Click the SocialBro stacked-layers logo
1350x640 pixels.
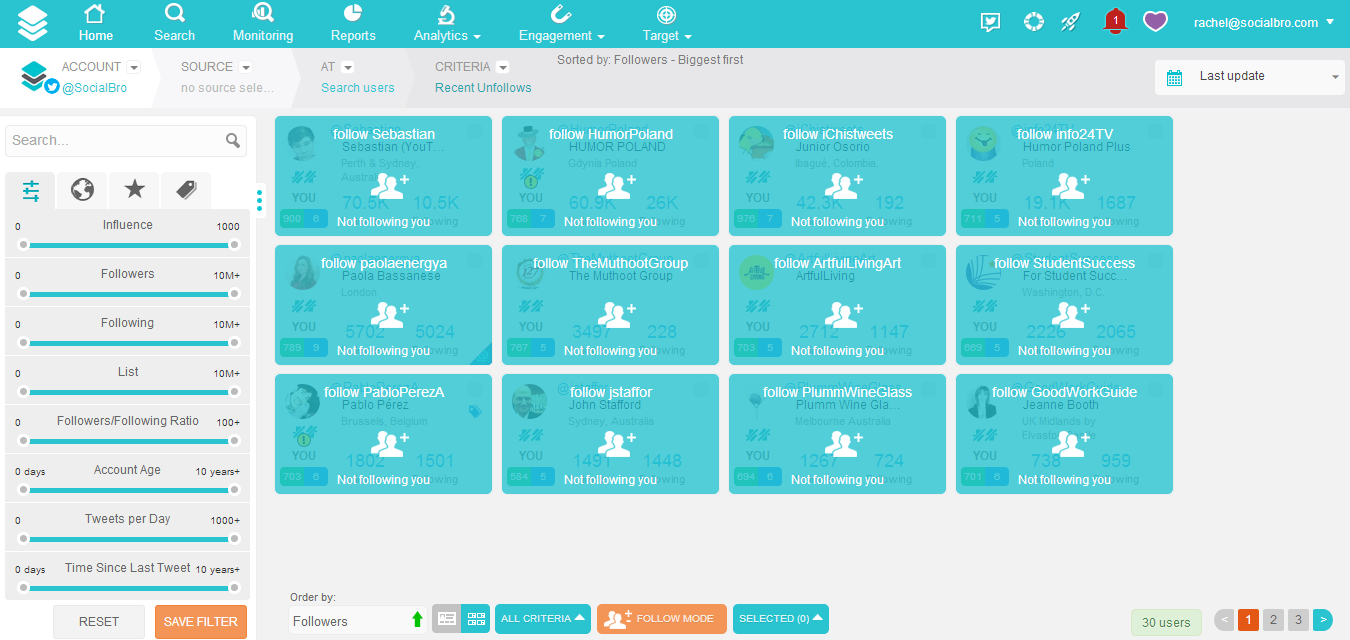coord(32,23)
